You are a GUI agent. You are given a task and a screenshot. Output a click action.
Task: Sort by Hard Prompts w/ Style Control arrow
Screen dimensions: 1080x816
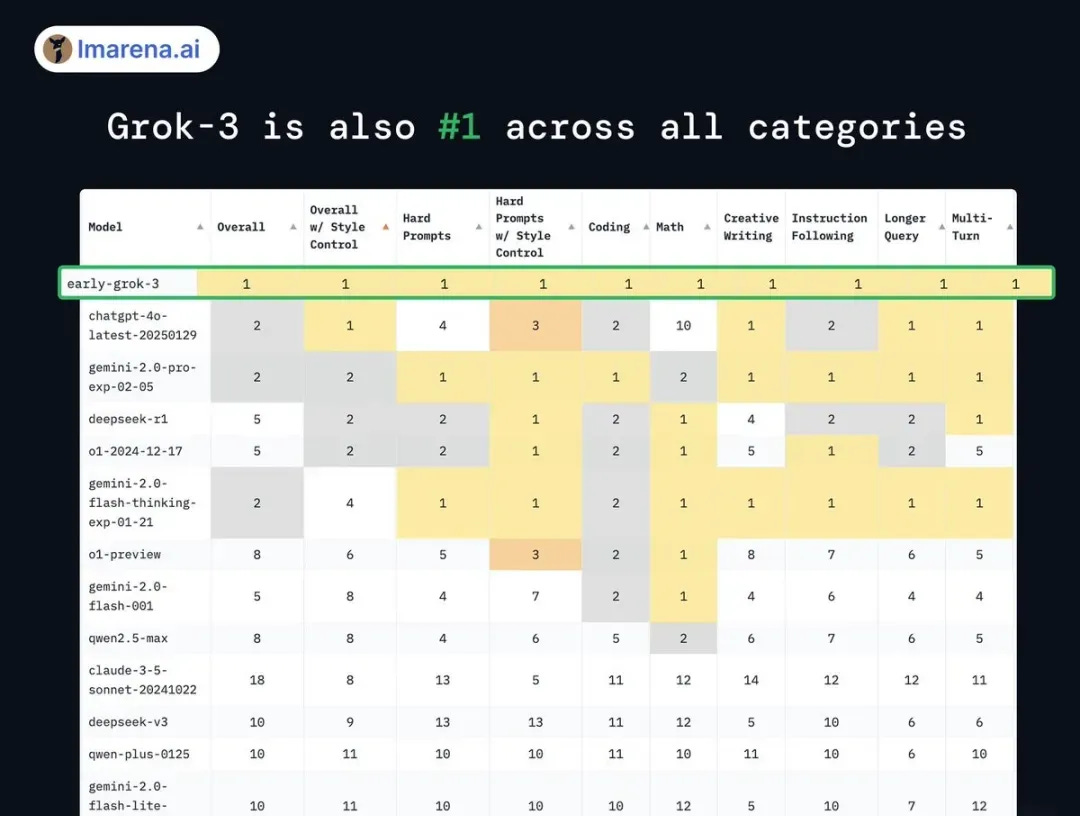pos(571,227)
